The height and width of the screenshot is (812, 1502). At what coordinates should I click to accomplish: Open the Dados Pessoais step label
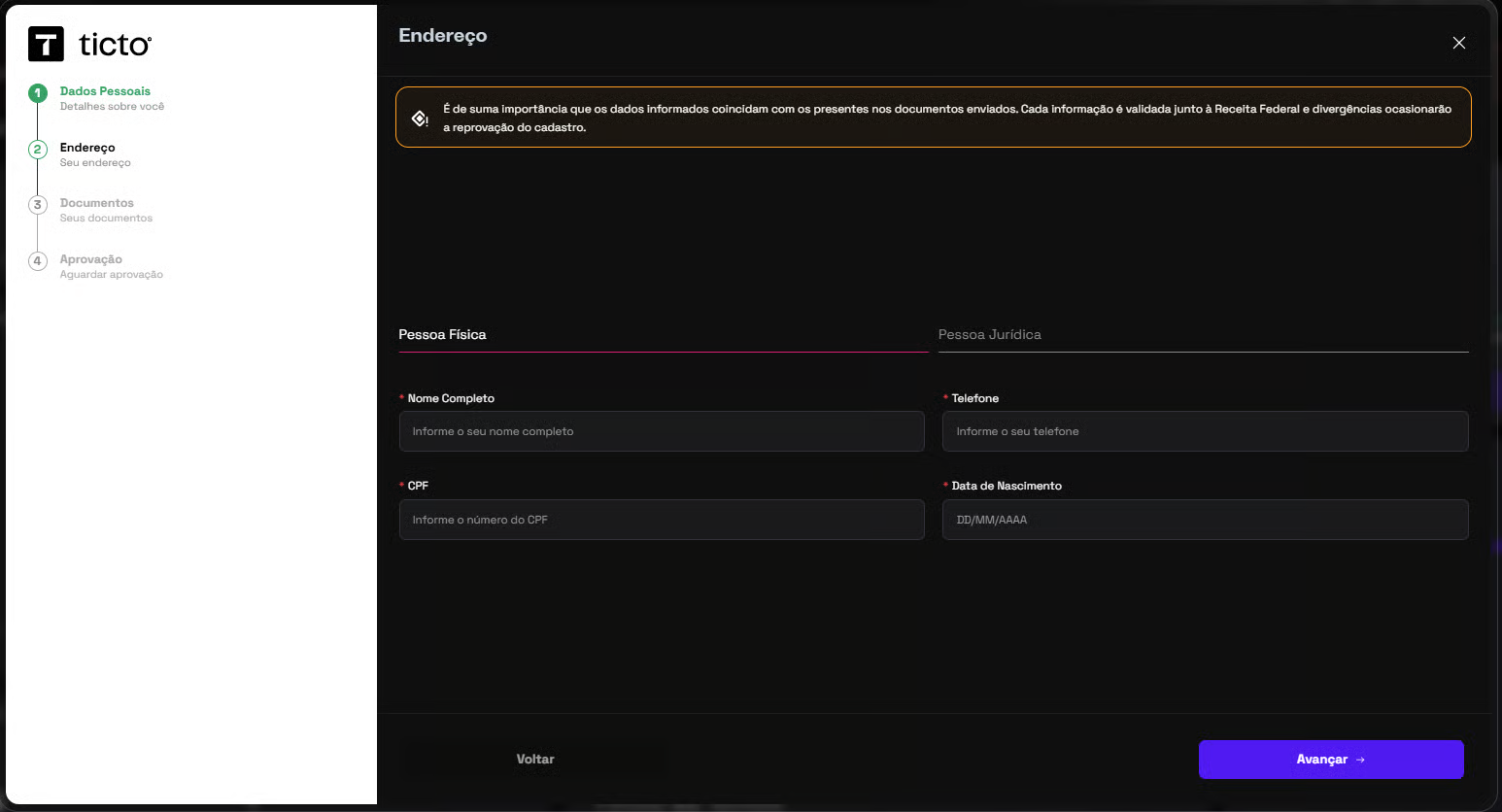pyautogui.click(x=105, y=91)
